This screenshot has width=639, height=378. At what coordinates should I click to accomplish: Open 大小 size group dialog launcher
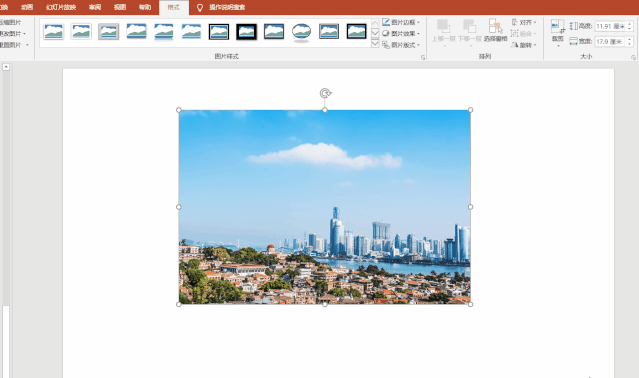point(633,57)
